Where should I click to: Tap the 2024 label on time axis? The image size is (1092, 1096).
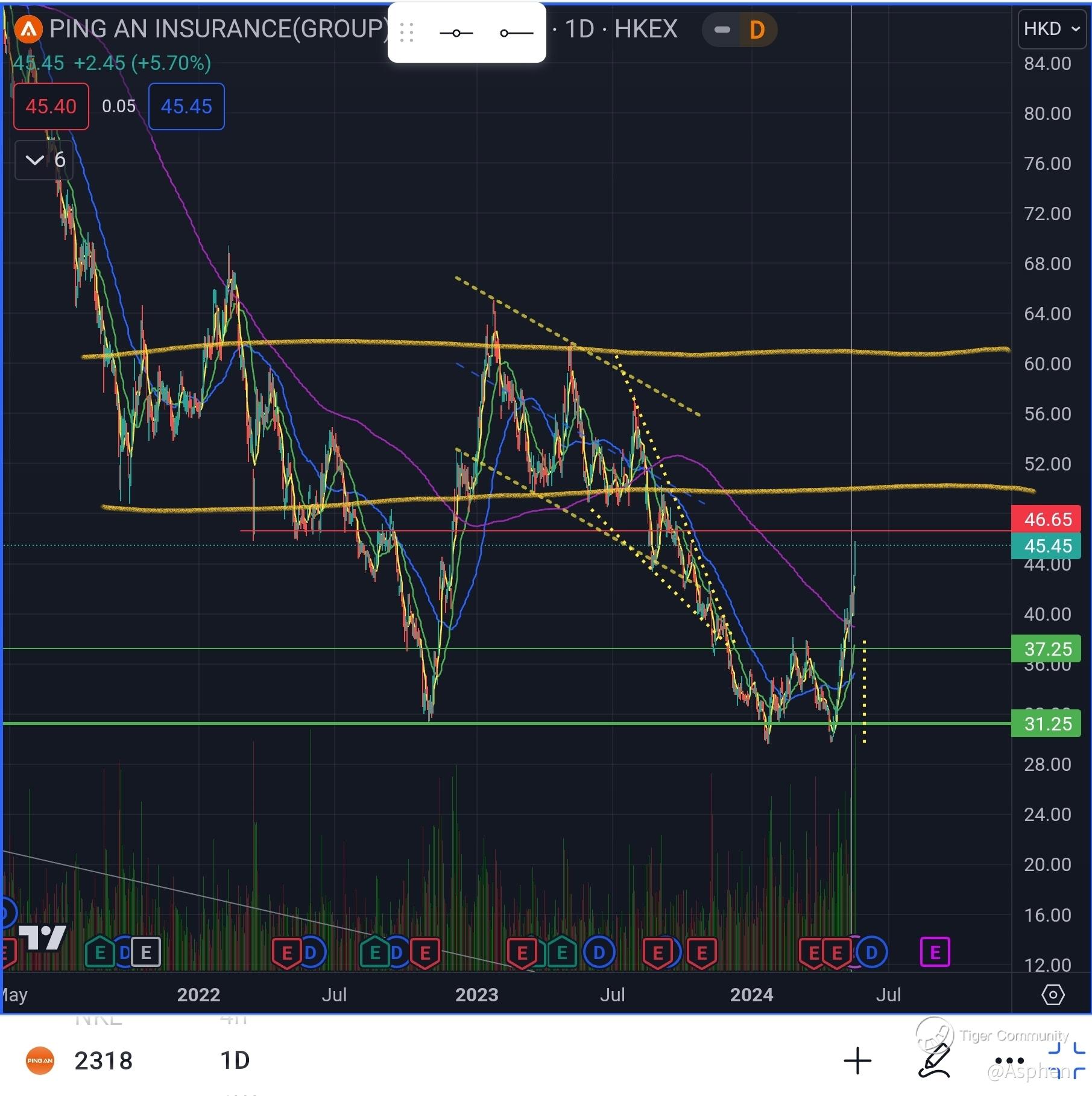tap(751, 995)
